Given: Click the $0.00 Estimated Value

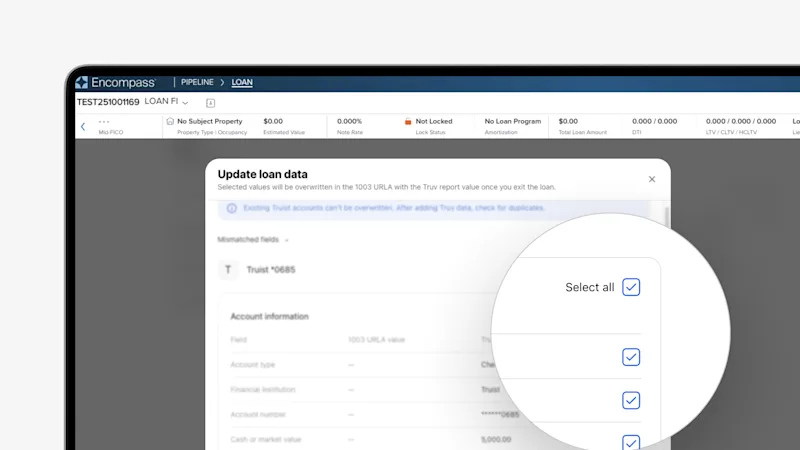Looking at the screenshot, I should [273, 121].
